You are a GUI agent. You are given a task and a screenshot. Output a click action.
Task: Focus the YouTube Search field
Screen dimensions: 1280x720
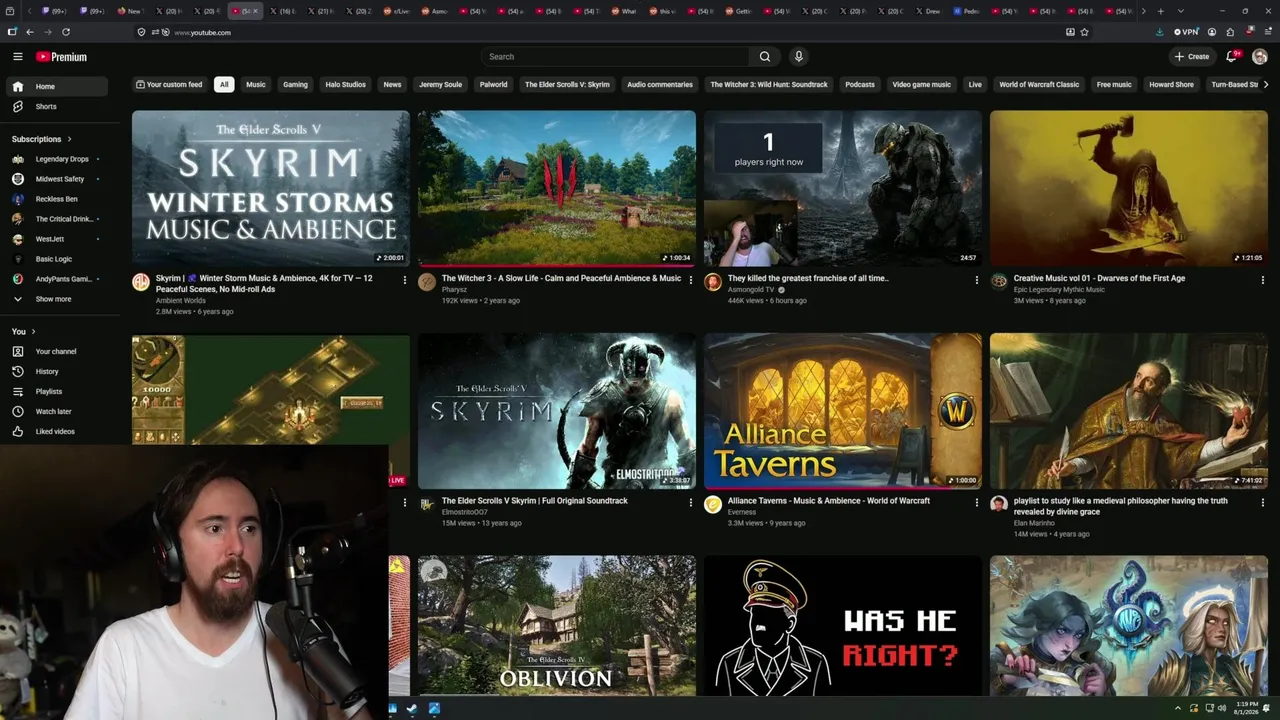(616, 57)
